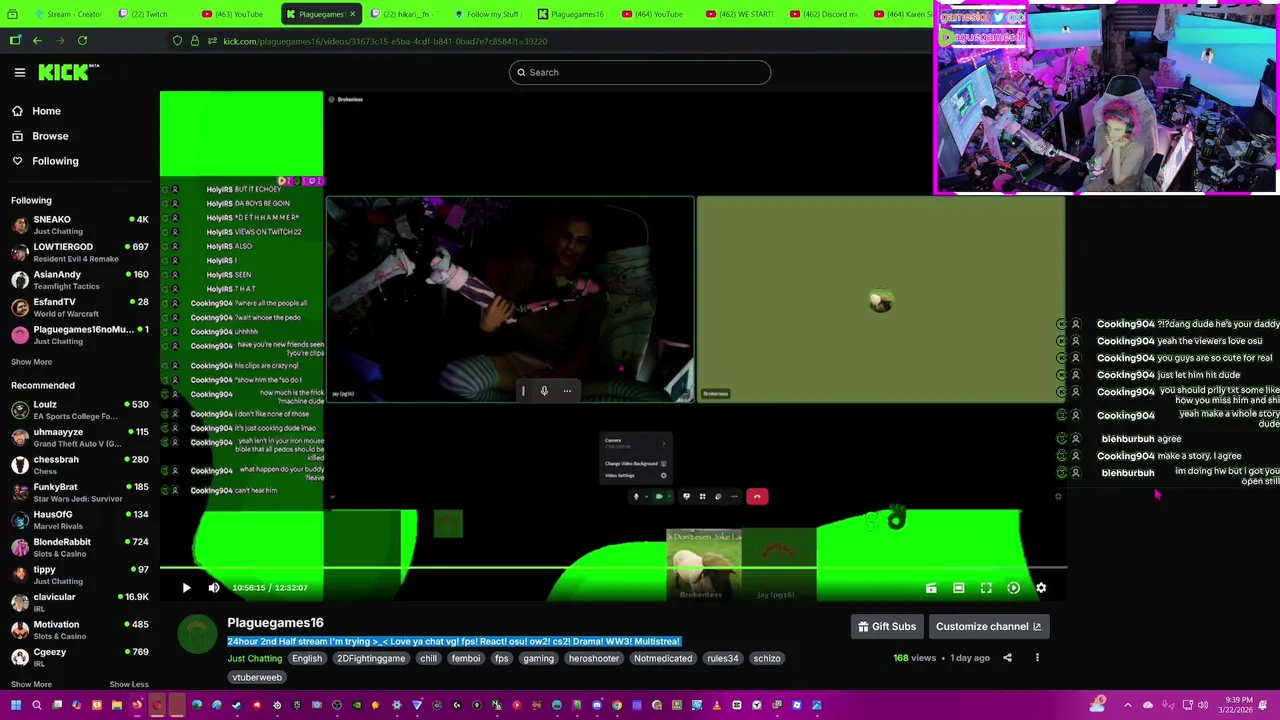Open HausOfG recommended channel
The image size is (1280, 720).
[x=80, y=520]
